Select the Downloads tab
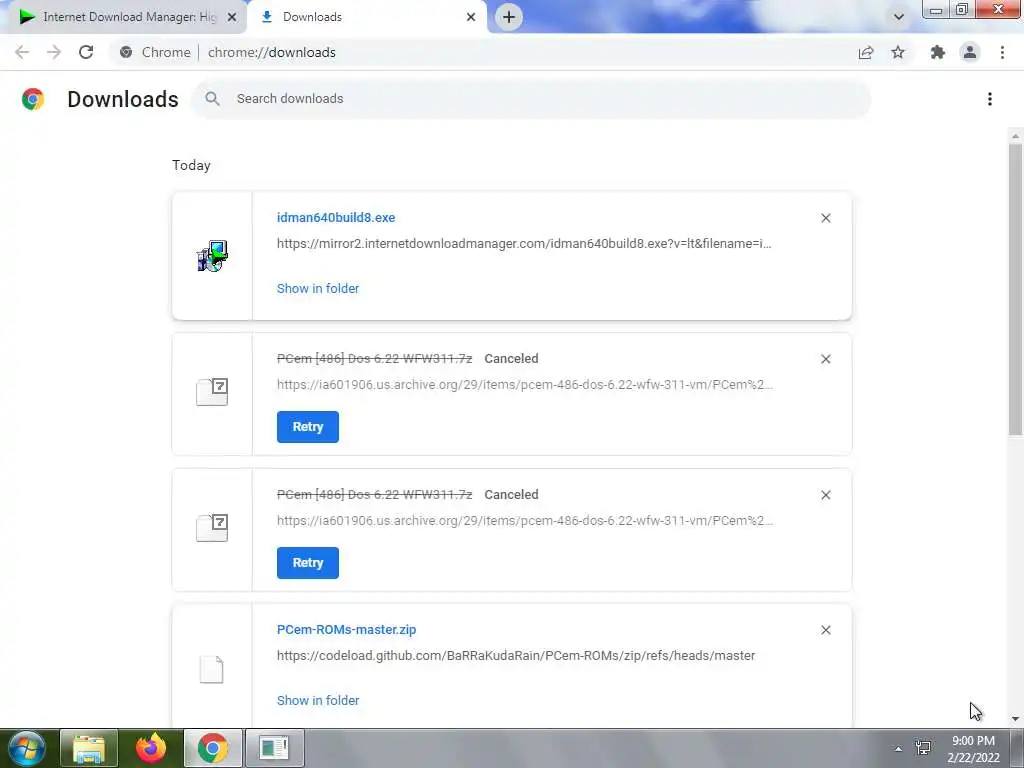 pos(367,17)
